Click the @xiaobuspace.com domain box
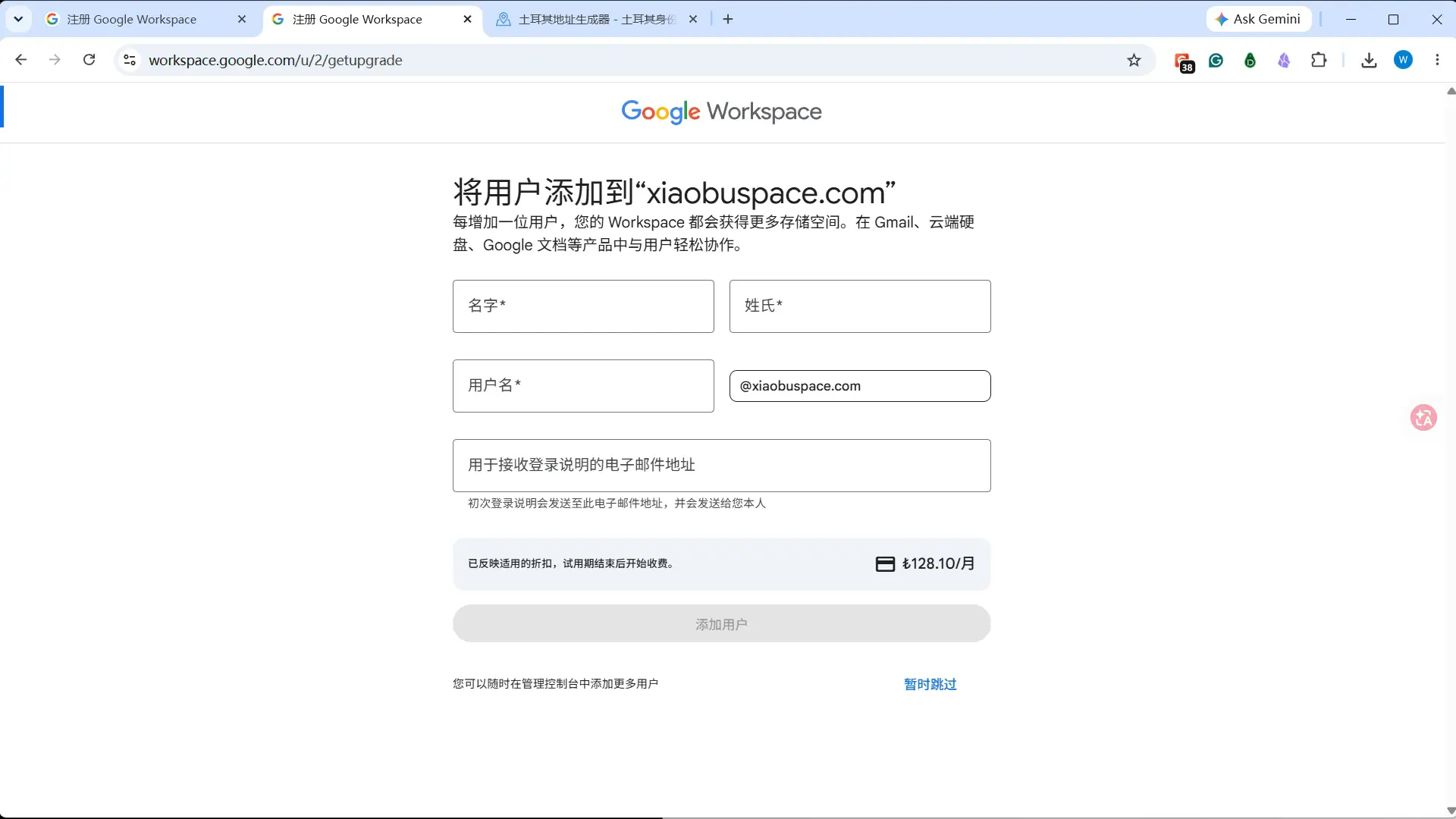 click(860, 386)
